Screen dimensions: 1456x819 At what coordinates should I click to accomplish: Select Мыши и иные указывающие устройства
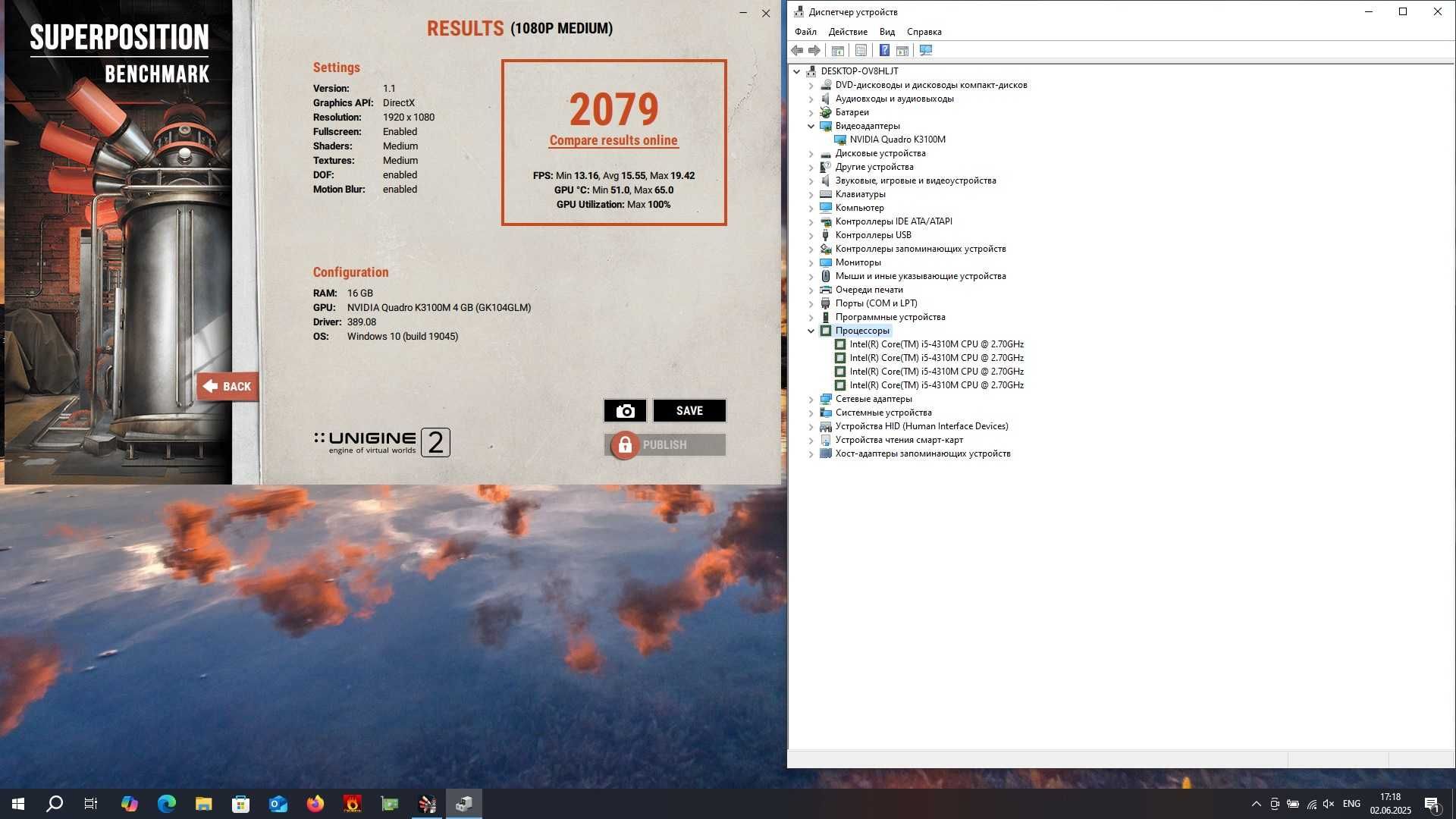click(921, 276)
